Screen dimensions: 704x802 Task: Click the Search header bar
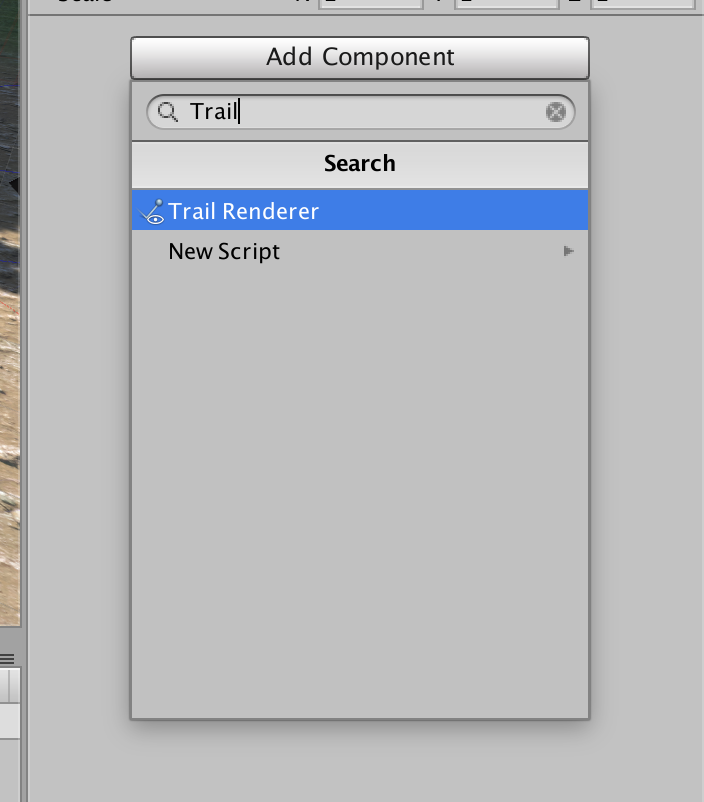coord(359,163)
